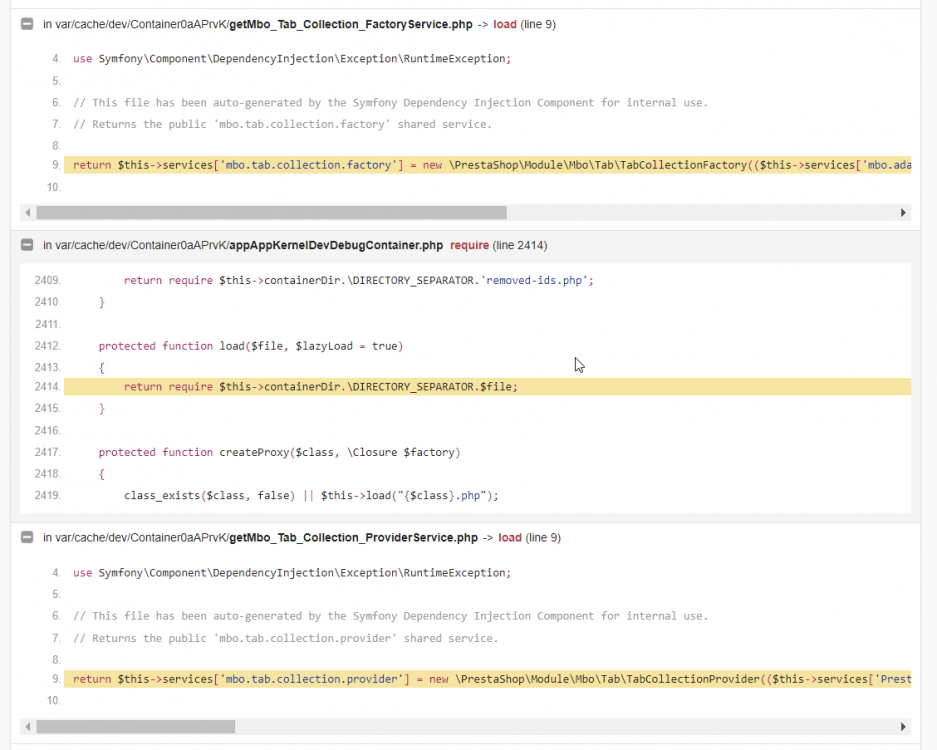Click left arrow of ProviderService code scrollbar
The height and width of the screenshot is (750, 937).
point(28,727)
